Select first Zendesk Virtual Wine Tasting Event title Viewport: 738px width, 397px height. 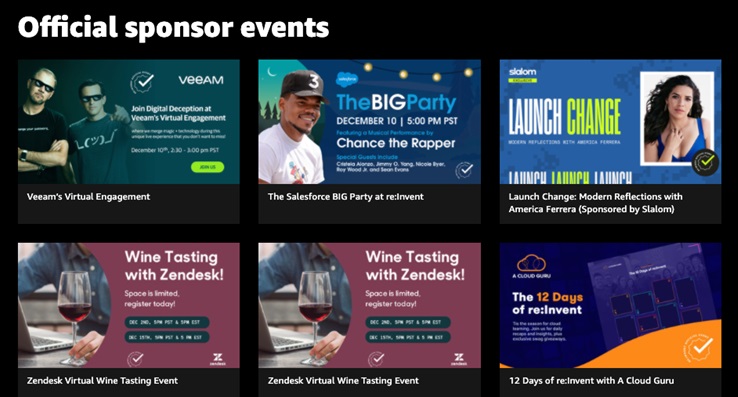tap(102, 381)
